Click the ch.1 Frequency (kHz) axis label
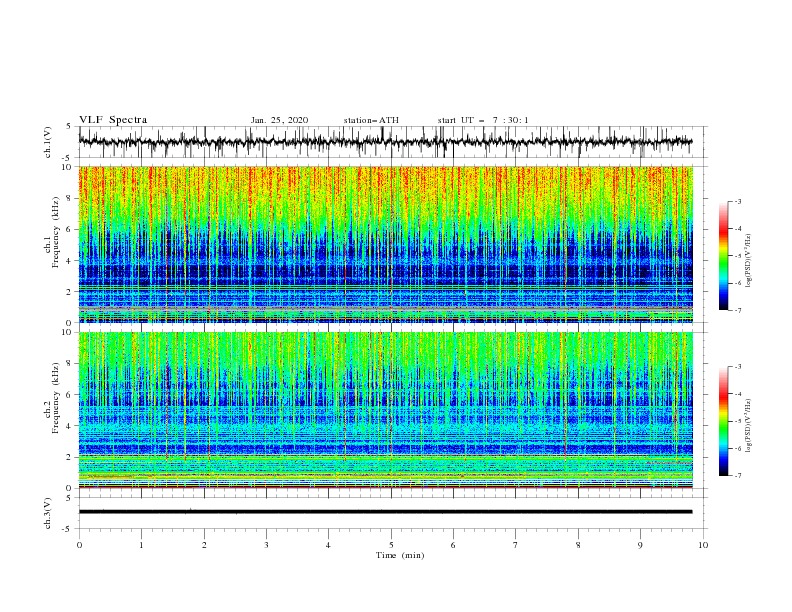 [52, 233]
